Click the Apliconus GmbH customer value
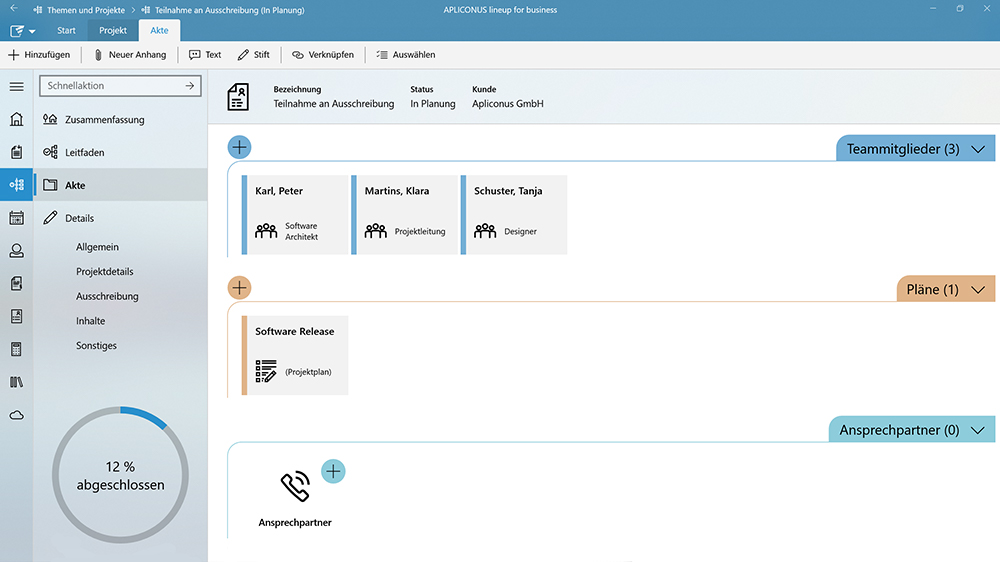This screenshot has width=1000, height=562. (508, 104)
